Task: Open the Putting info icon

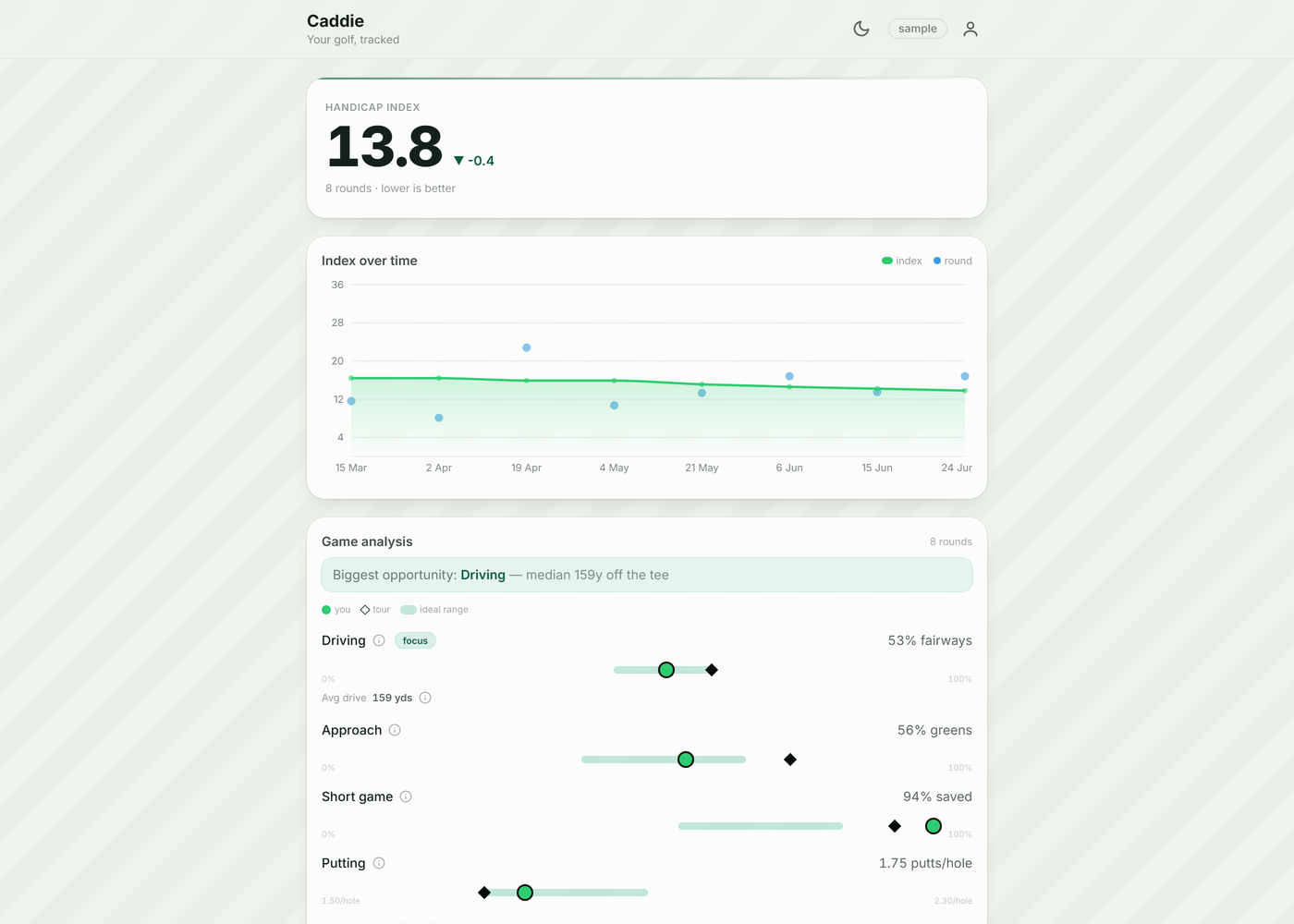Action: 379,863
